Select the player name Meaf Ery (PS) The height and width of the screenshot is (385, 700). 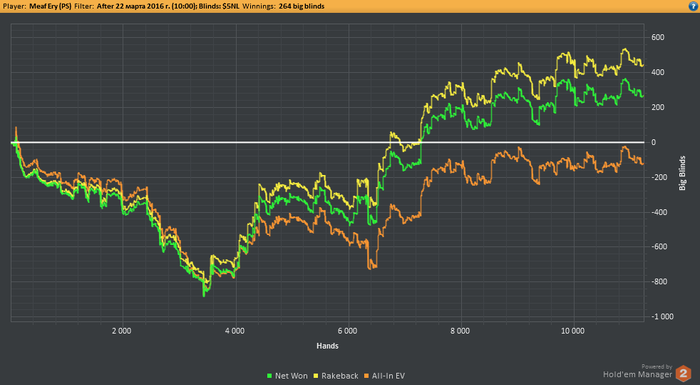click(x=50, y=6)
